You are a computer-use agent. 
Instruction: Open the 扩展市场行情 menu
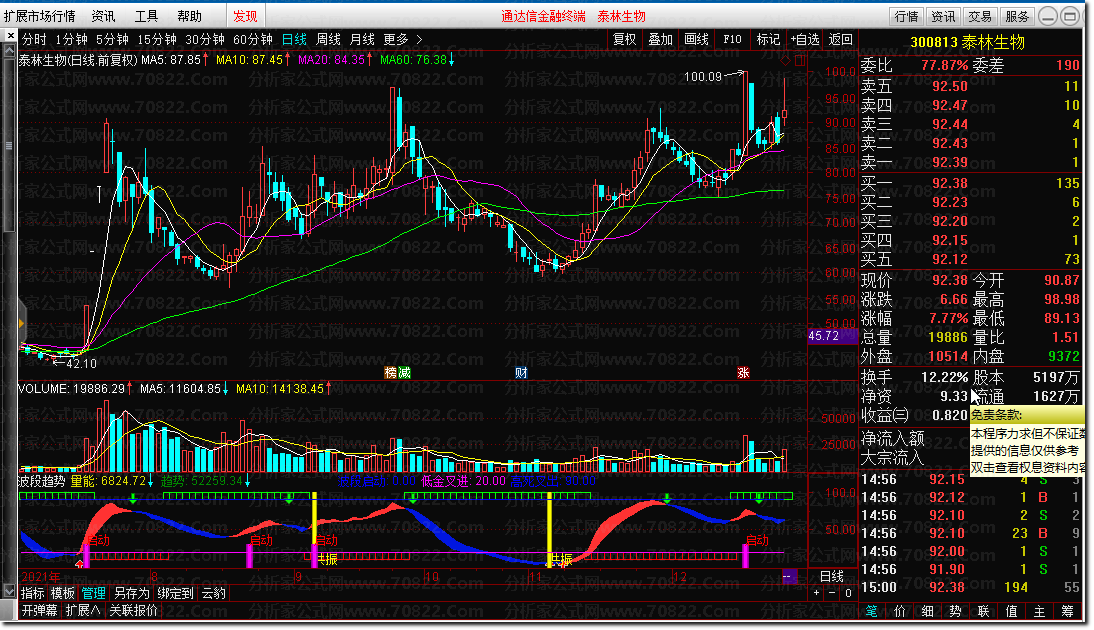pyautogui.click(x=40, y=16)
